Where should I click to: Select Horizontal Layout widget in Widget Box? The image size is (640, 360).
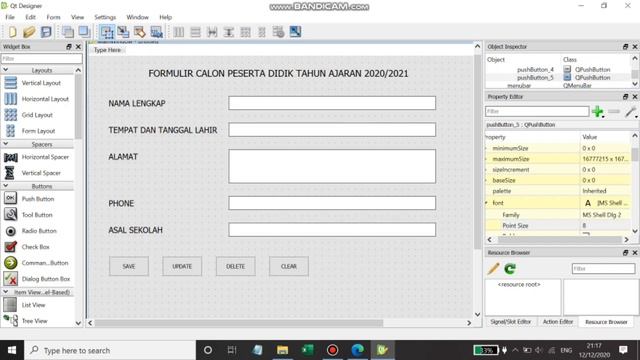click(45, 99)
